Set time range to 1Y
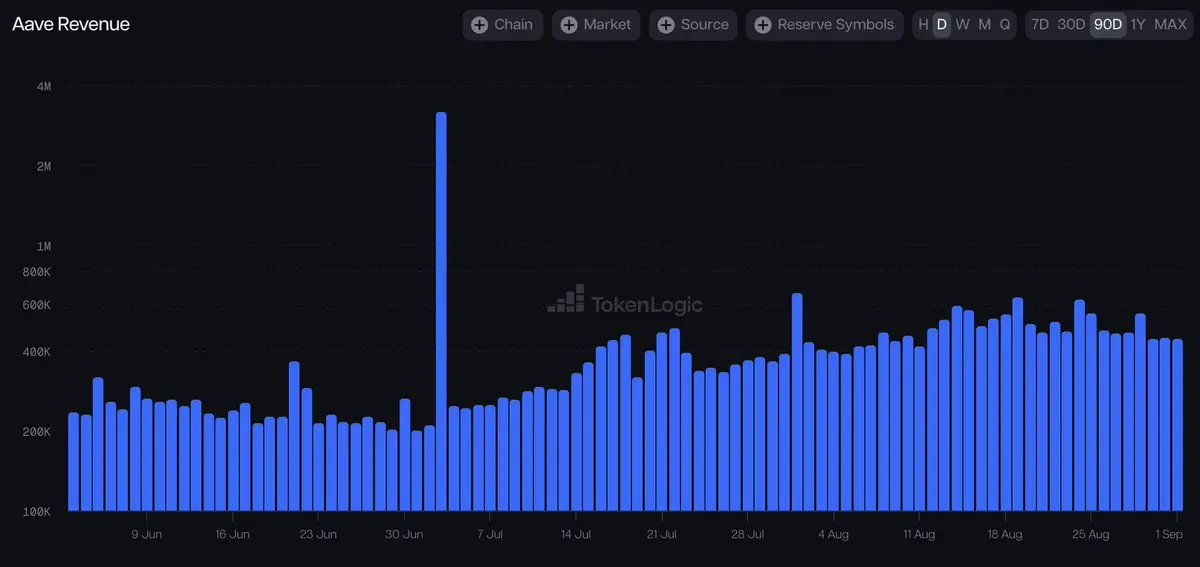1200x567 pixels. pos(1138,25)
